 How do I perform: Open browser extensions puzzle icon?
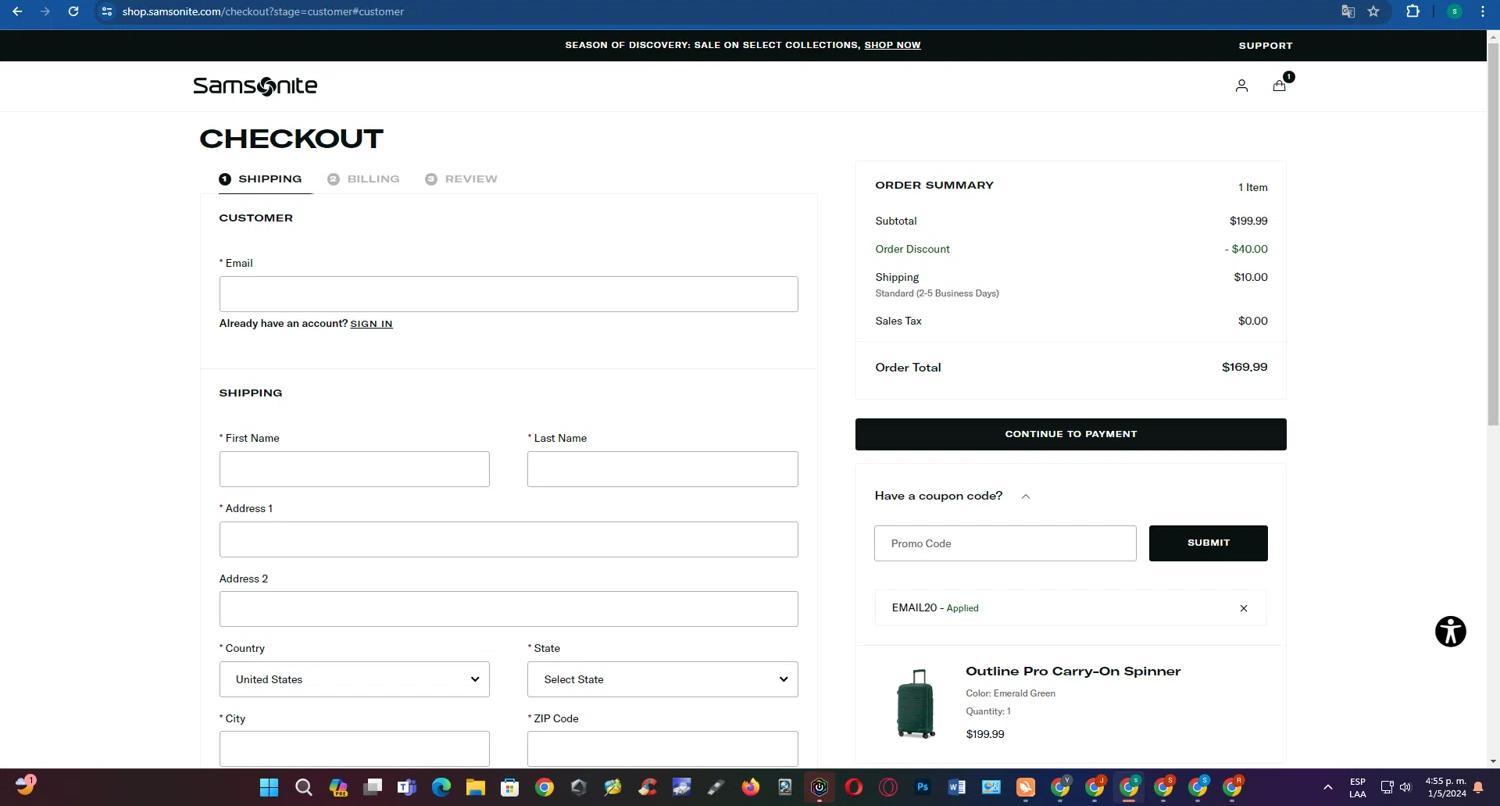[1412, 11]
